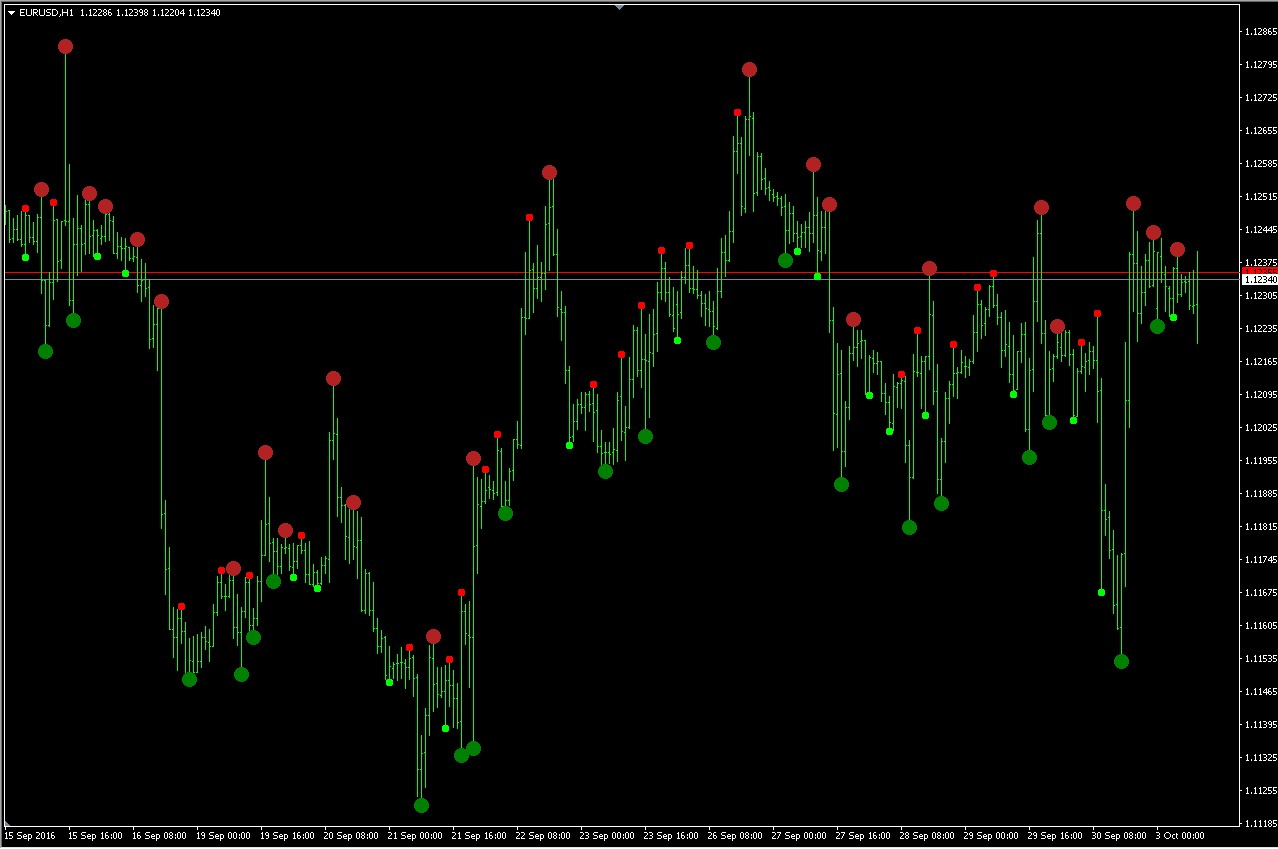Click the large green dot at 30 Sep low

[1121, 661]
